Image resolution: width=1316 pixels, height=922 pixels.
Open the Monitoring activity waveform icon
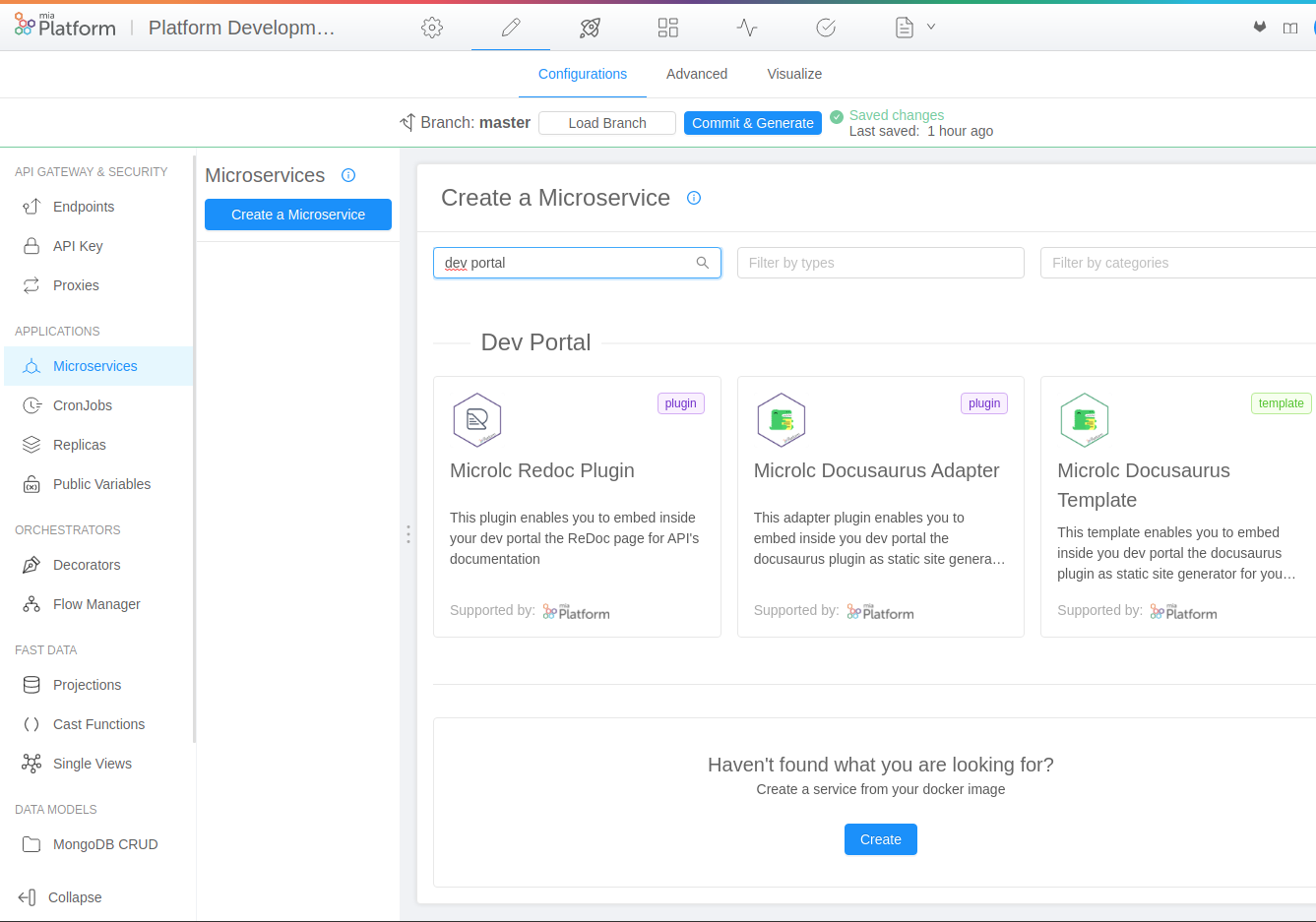(746, 27)
